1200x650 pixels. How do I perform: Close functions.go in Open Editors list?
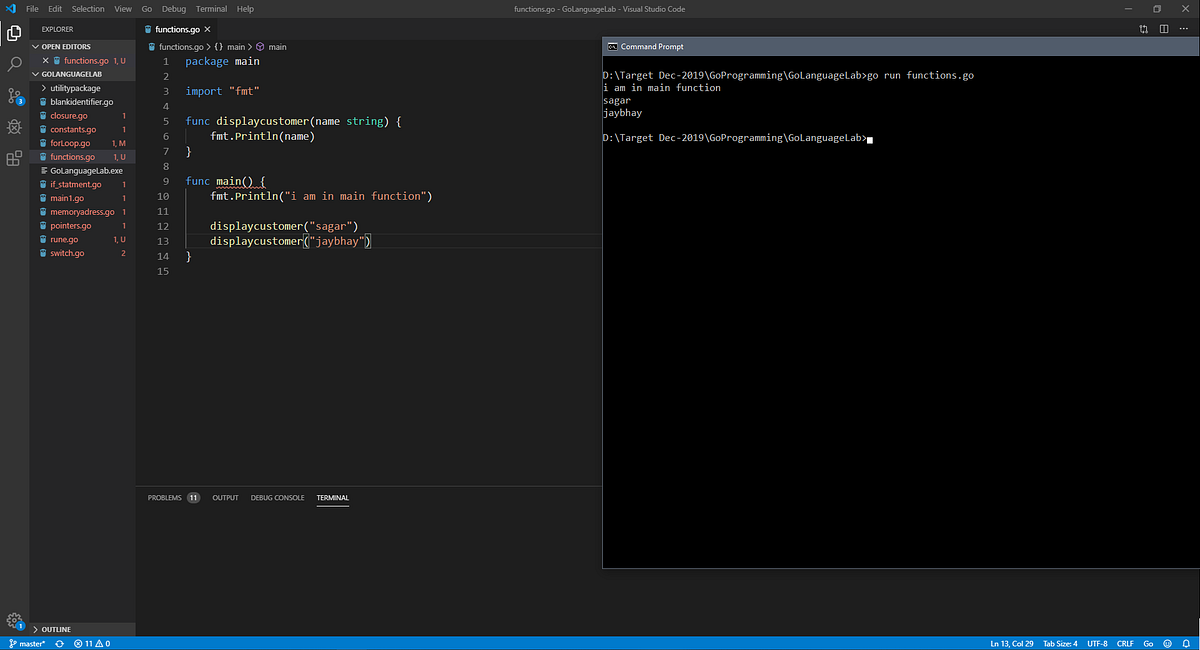pos(45,61)
